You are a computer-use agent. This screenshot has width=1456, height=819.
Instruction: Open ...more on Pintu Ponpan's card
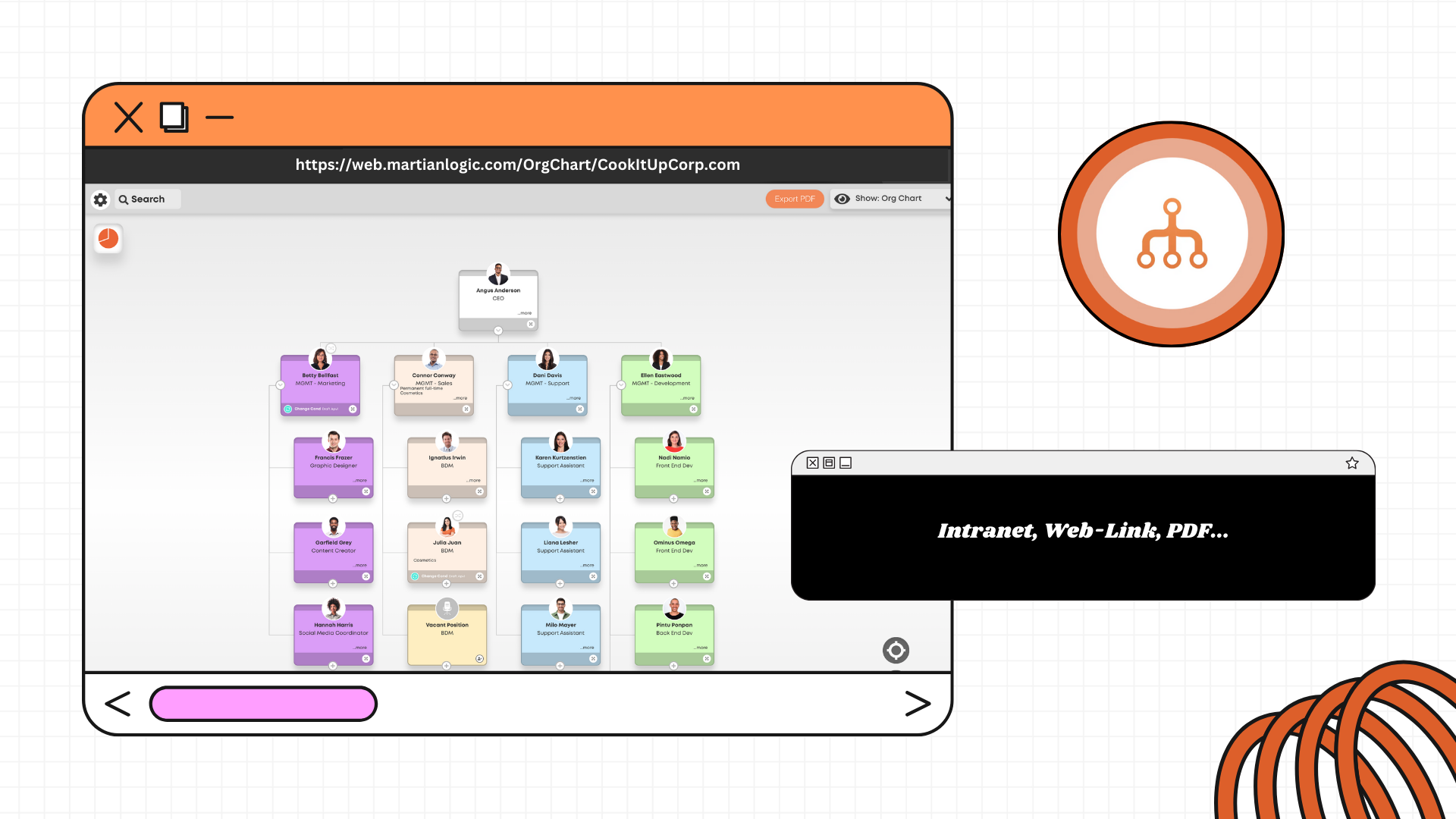click(701, 648)
